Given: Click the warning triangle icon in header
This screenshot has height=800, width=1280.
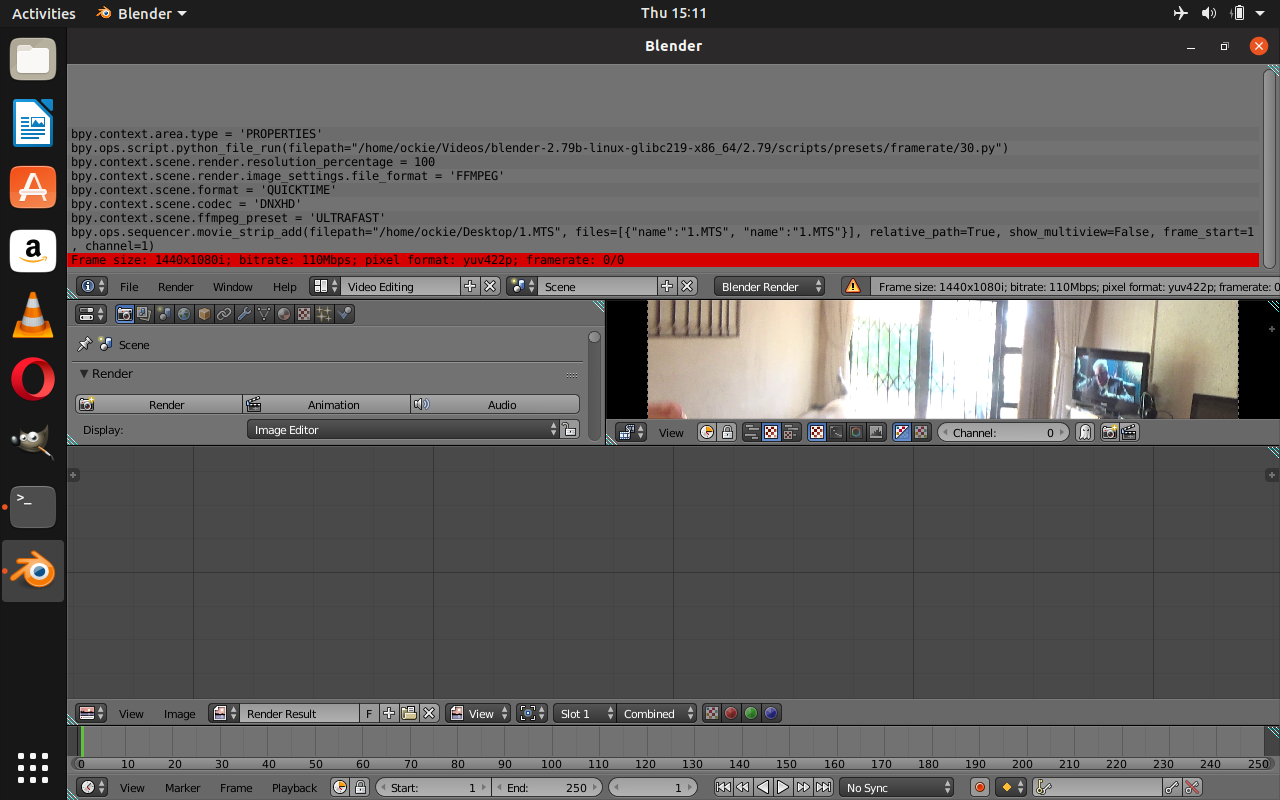Looking at the screenshot, I should [852, 287].
